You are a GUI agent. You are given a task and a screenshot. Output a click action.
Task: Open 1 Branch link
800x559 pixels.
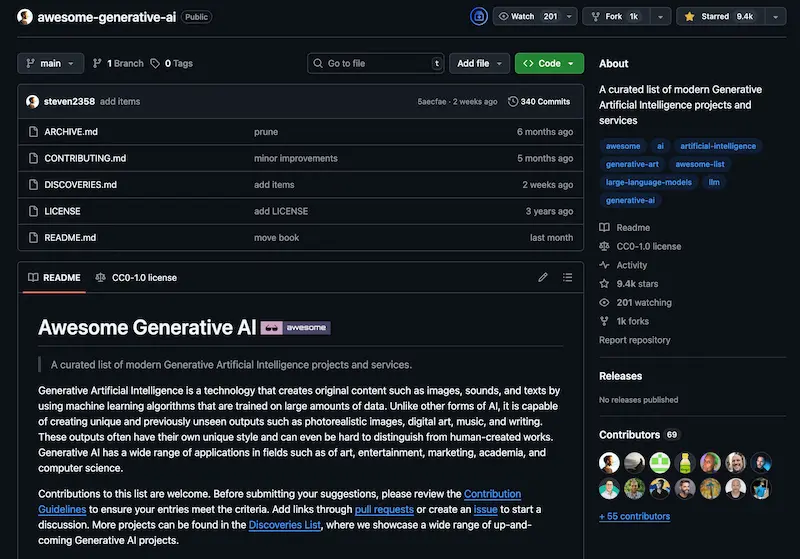(x=118, y=63)
